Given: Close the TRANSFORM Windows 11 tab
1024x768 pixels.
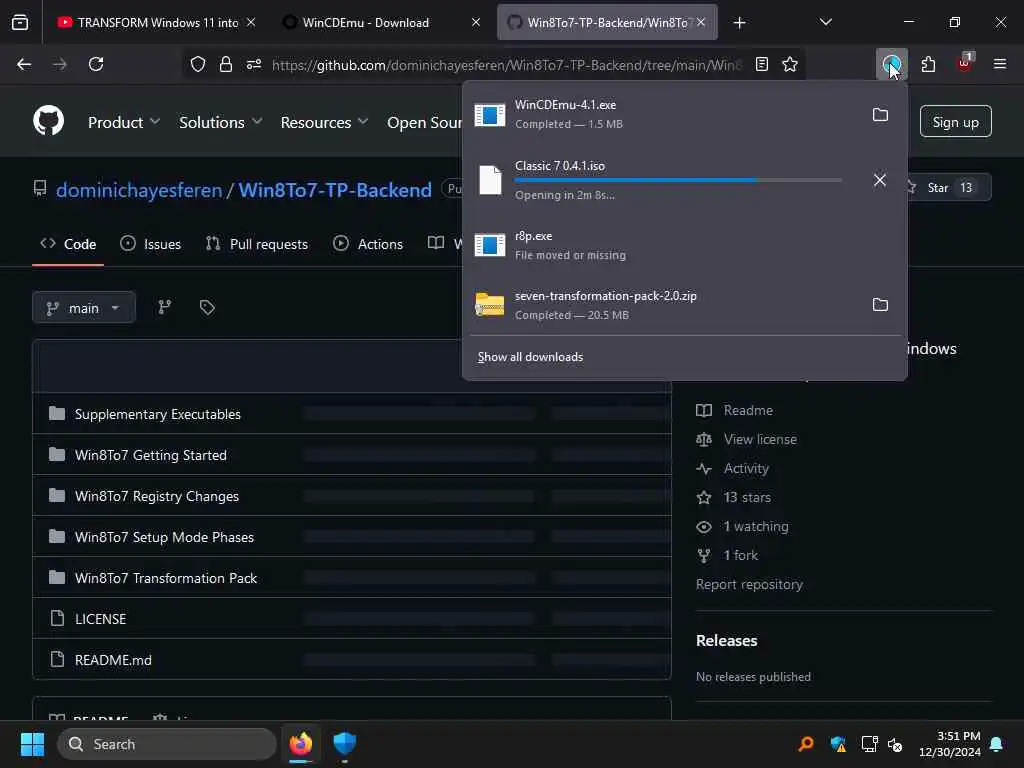Looking at the screenshot, I should tap(251, 22).
